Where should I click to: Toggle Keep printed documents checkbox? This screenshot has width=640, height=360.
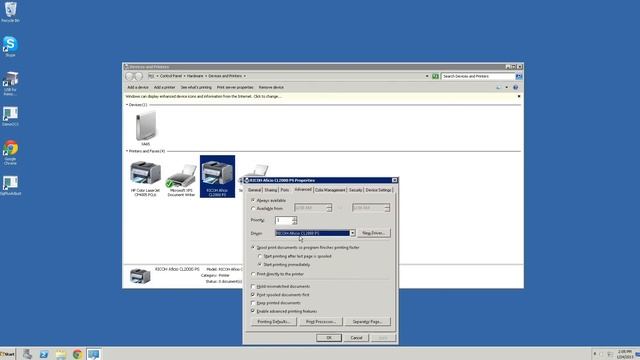(253, 303)
